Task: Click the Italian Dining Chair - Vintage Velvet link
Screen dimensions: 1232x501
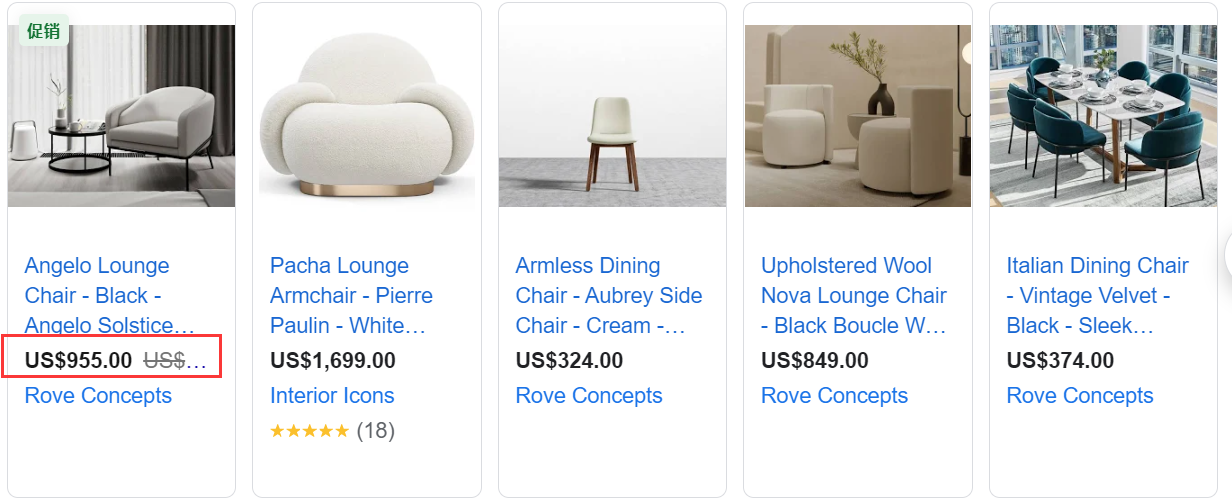Action: [1097, 295]
